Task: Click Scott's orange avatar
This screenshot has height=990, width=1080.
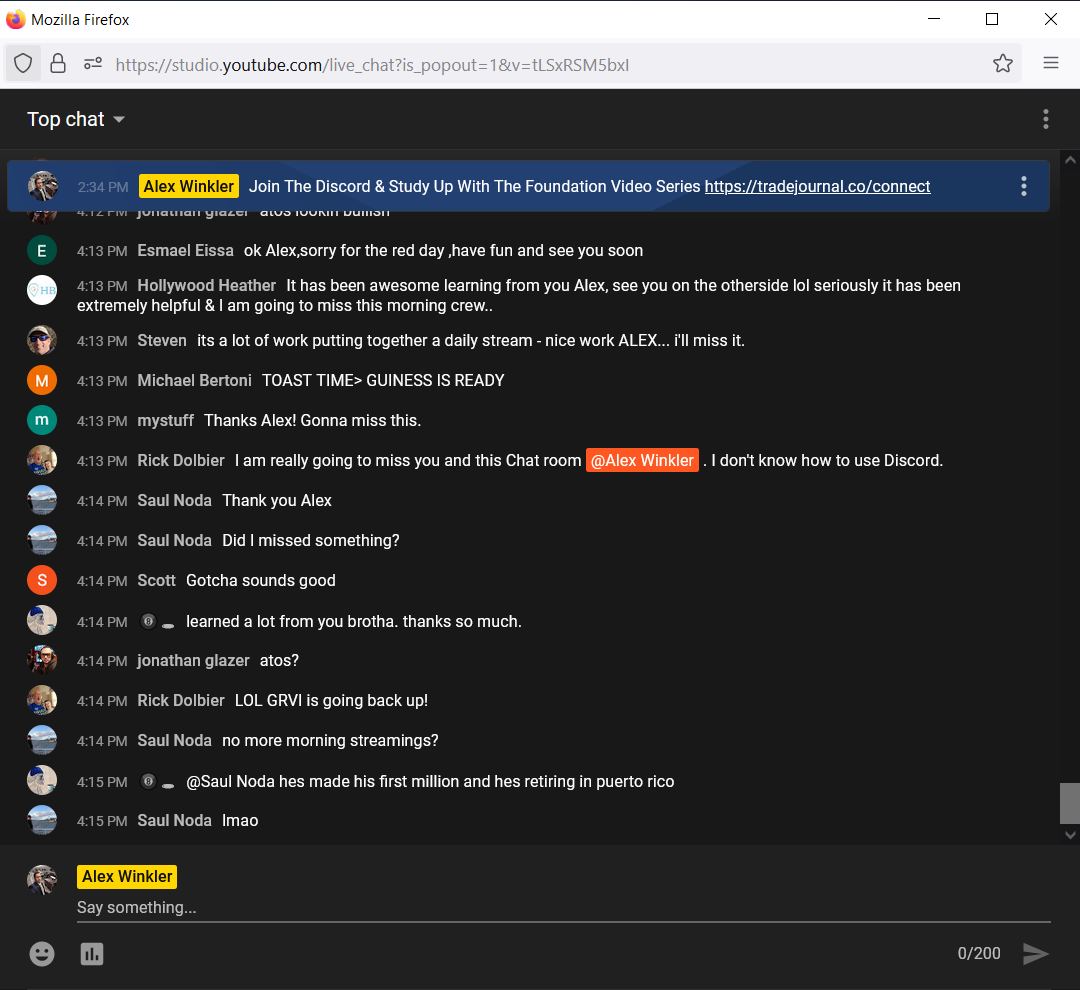Action: coord(42,580)
